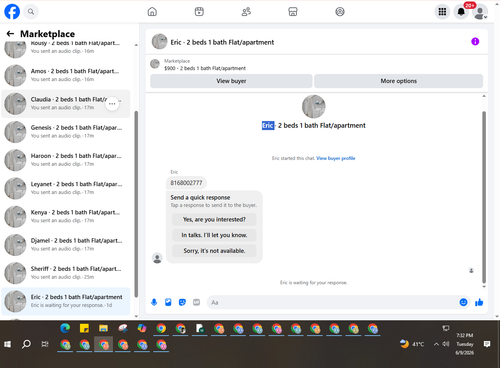Viewport: 500px width, 368px height.
Task: Open the Kenya conversation
Action: [x=66, y=217]
